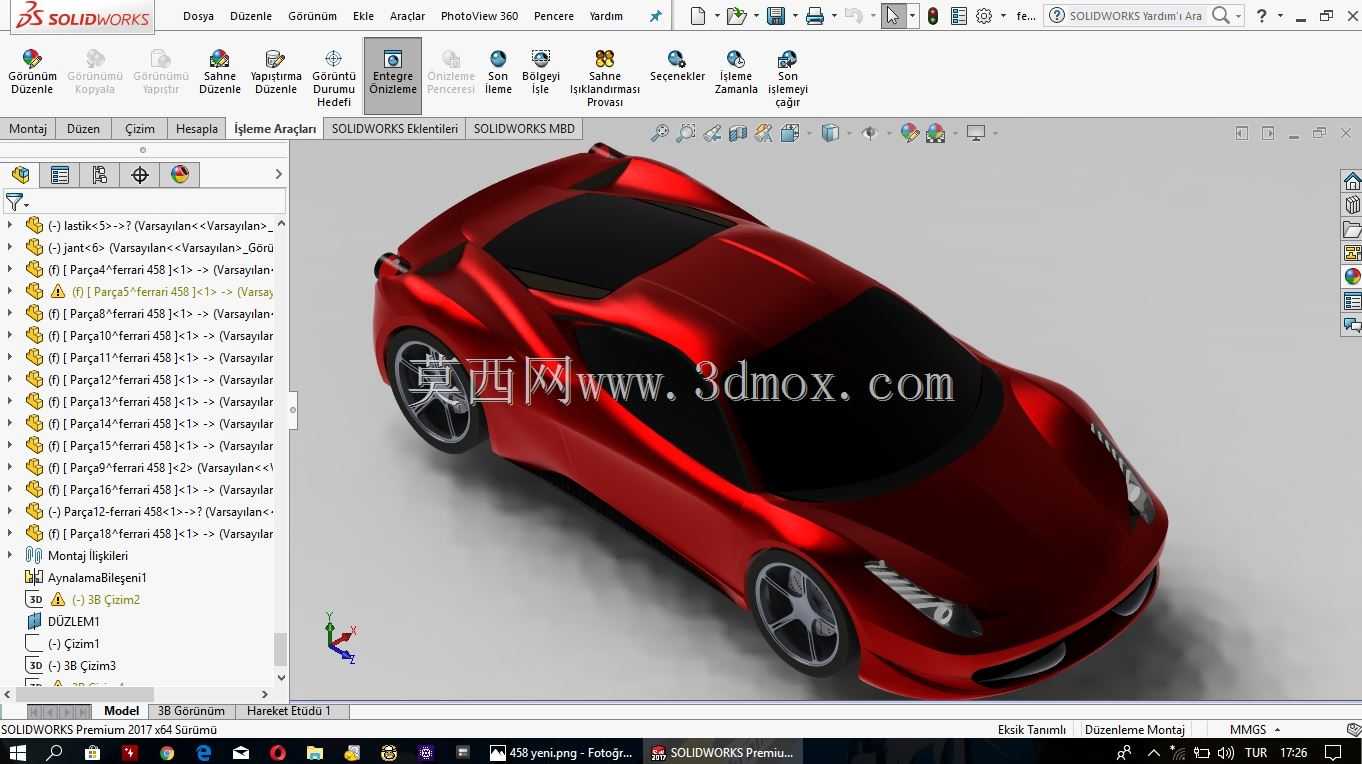Viewport: 1362px width, 764px height.
Task: Open the Araçlar menu
Action: click(407, 16)
